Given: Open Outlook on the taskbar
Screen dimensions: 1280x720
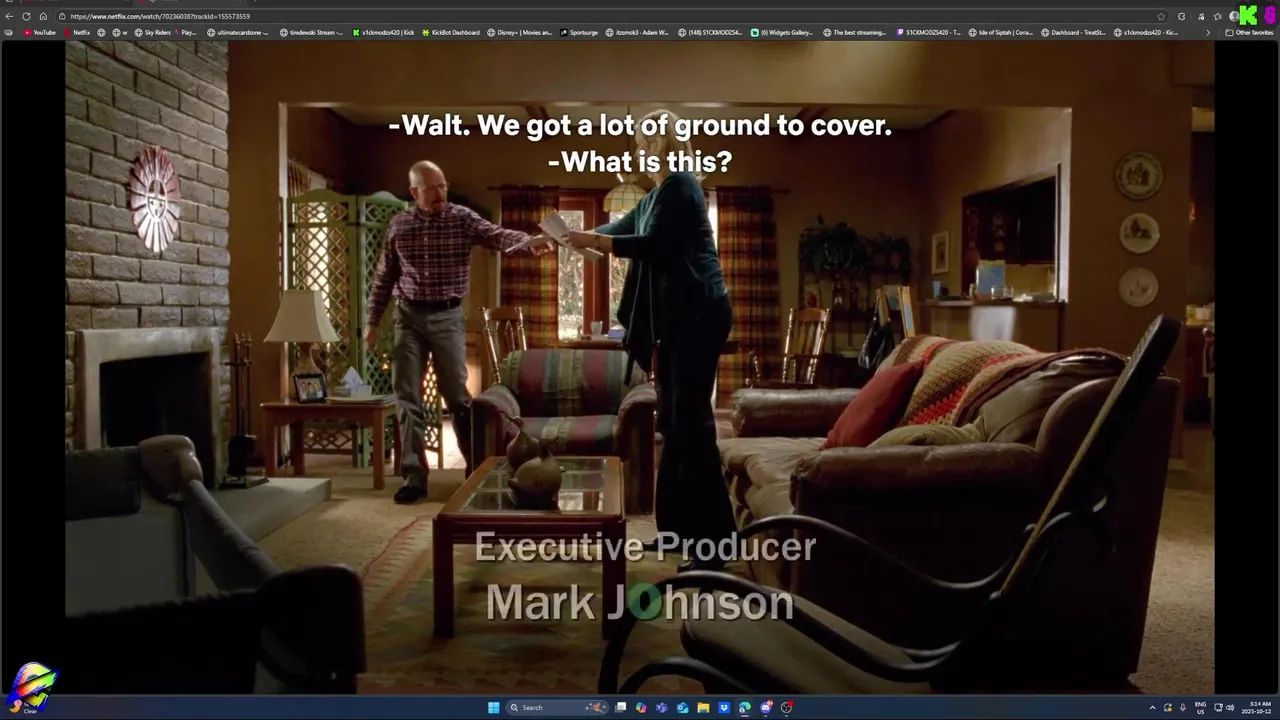Looking at the screenshot, I should (682, 707).
